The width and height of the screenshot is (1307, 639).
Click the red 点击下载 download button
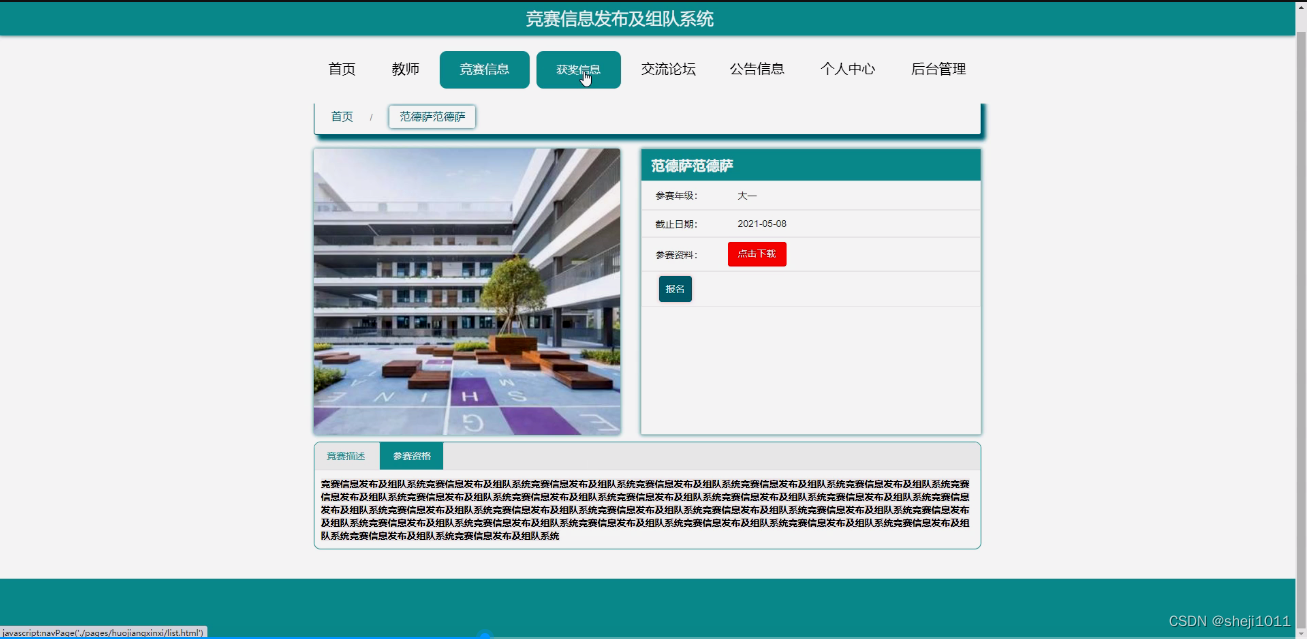tap(757, 254)
